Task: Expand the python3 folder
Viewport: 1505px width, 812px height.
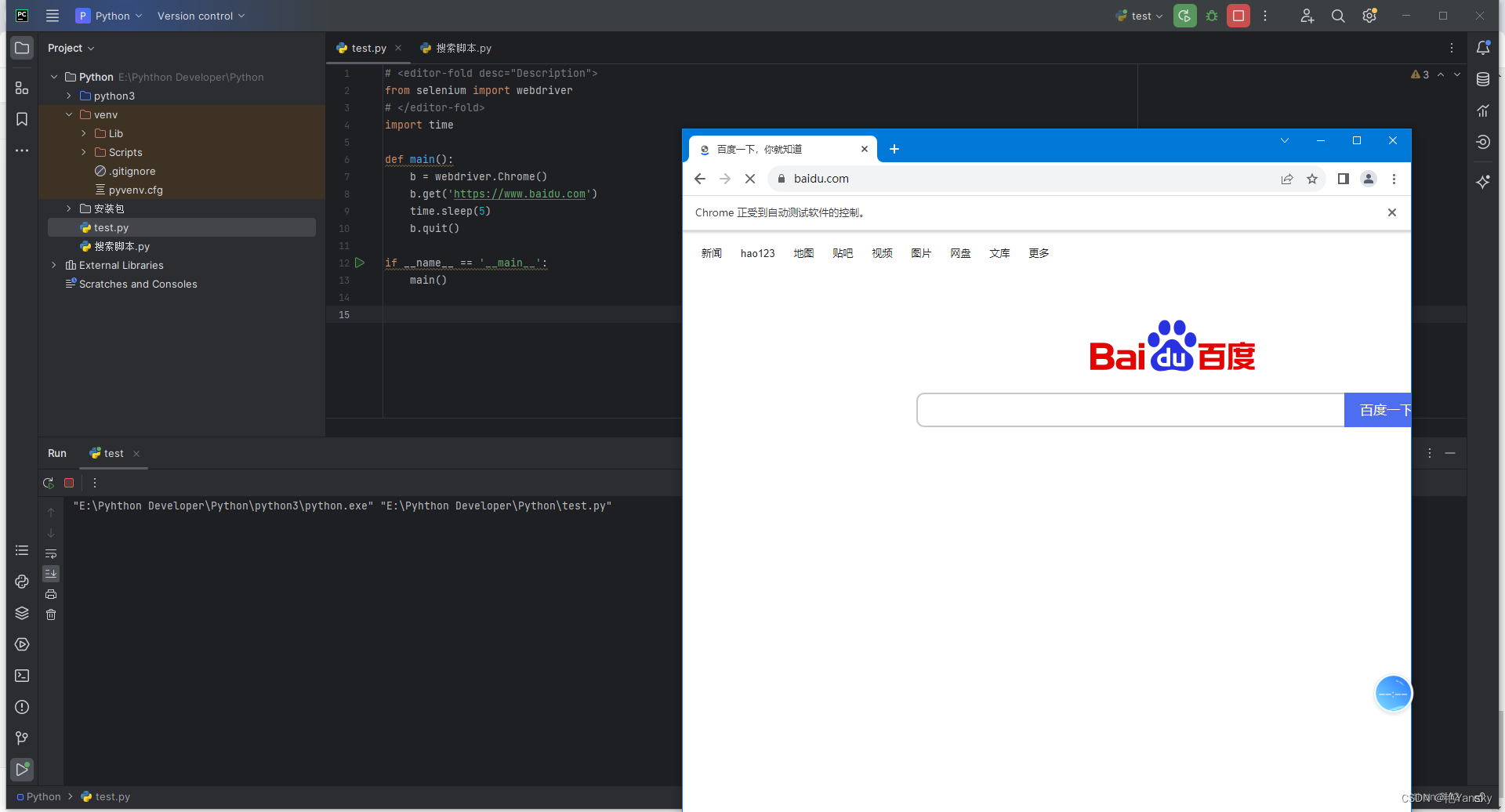Action: coord(69,96)
